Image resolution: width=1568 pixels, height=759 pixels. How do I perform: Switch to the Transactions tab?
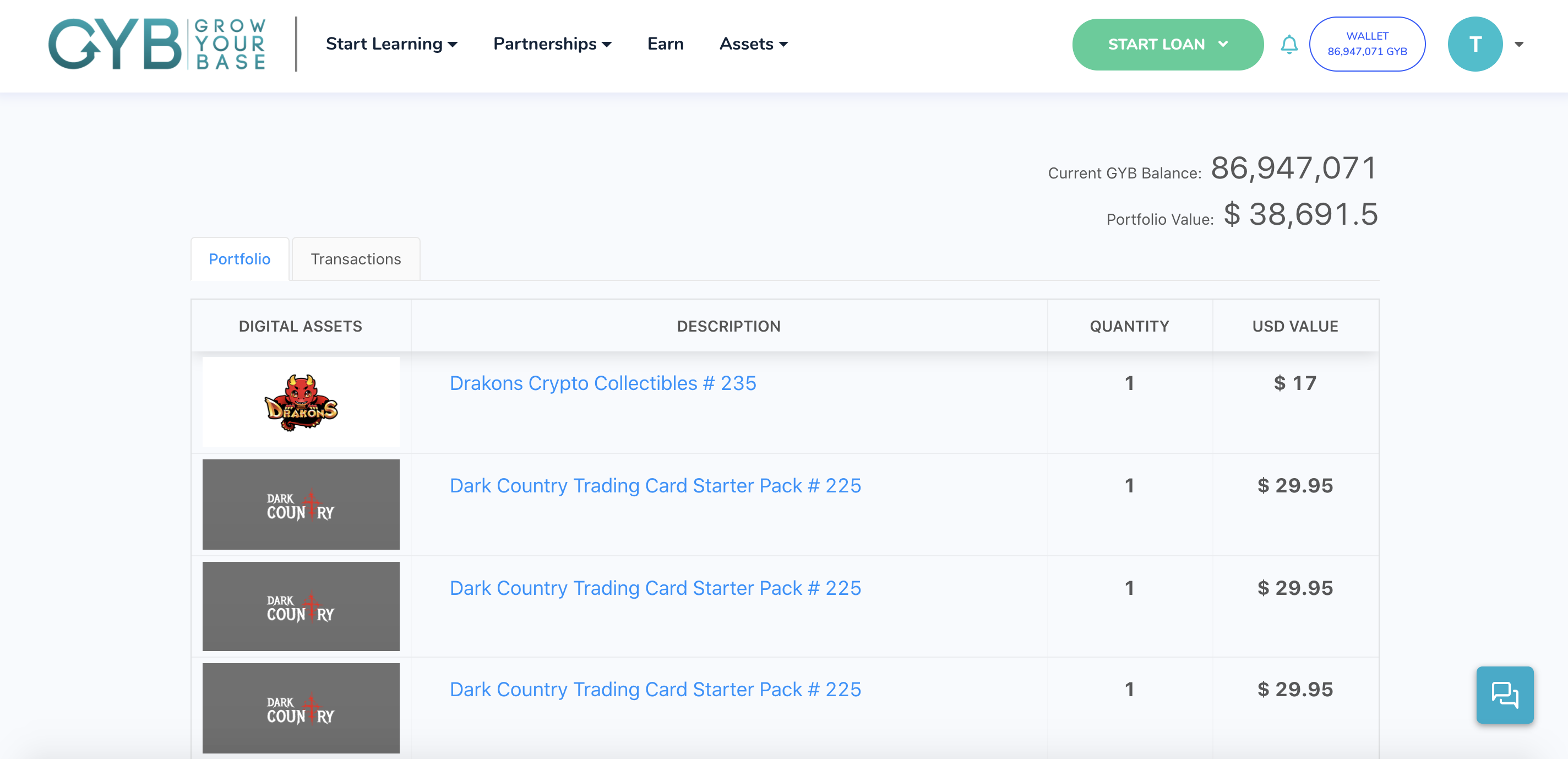point(356,259)
